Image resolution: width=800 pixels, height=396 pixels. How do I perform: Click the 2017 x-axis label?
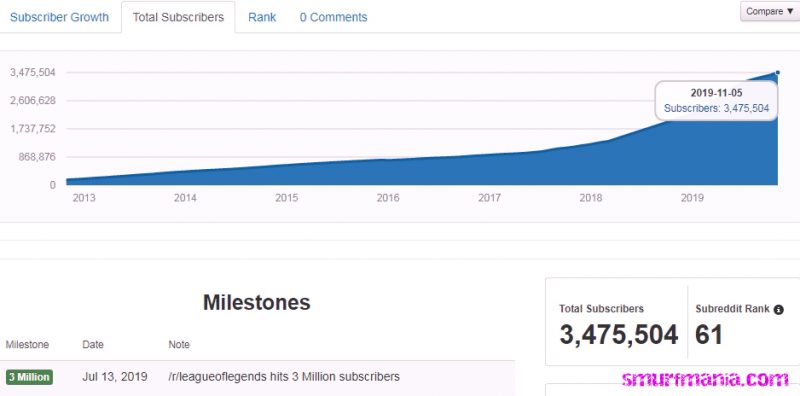click(x=489, y=198)
